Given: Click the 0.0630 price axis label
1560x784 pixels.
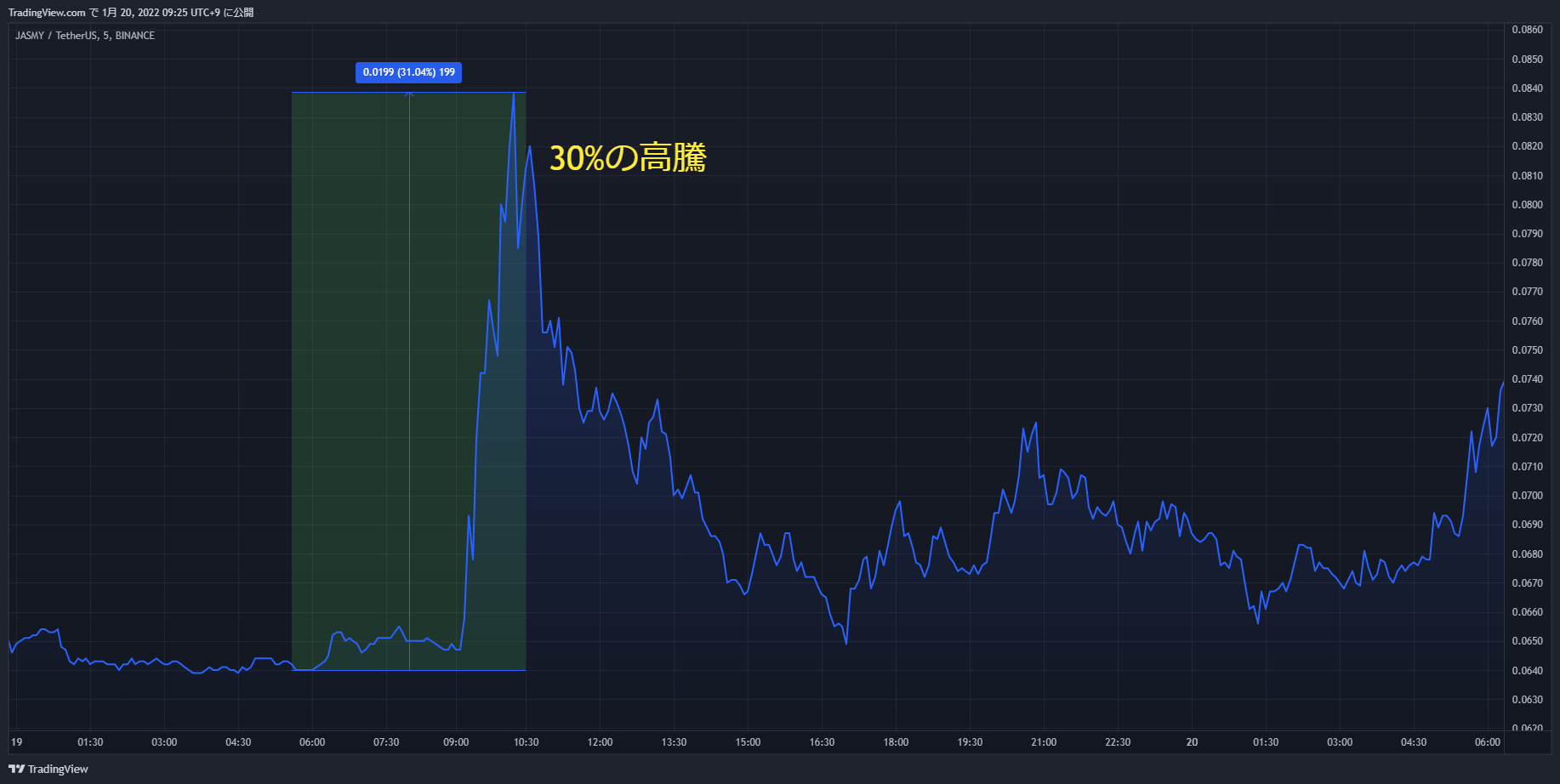Looking at the screenshot, I should point(1527,700).
